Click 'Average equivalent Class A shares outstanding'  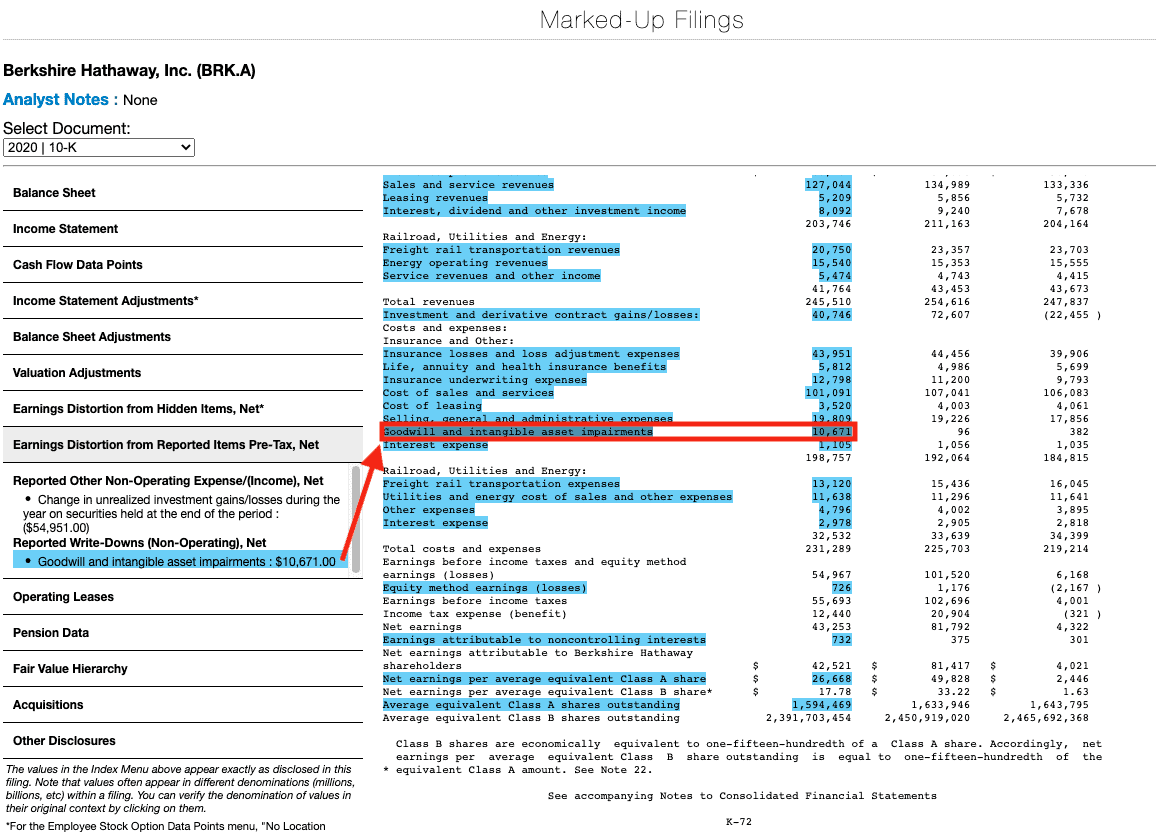531,705
